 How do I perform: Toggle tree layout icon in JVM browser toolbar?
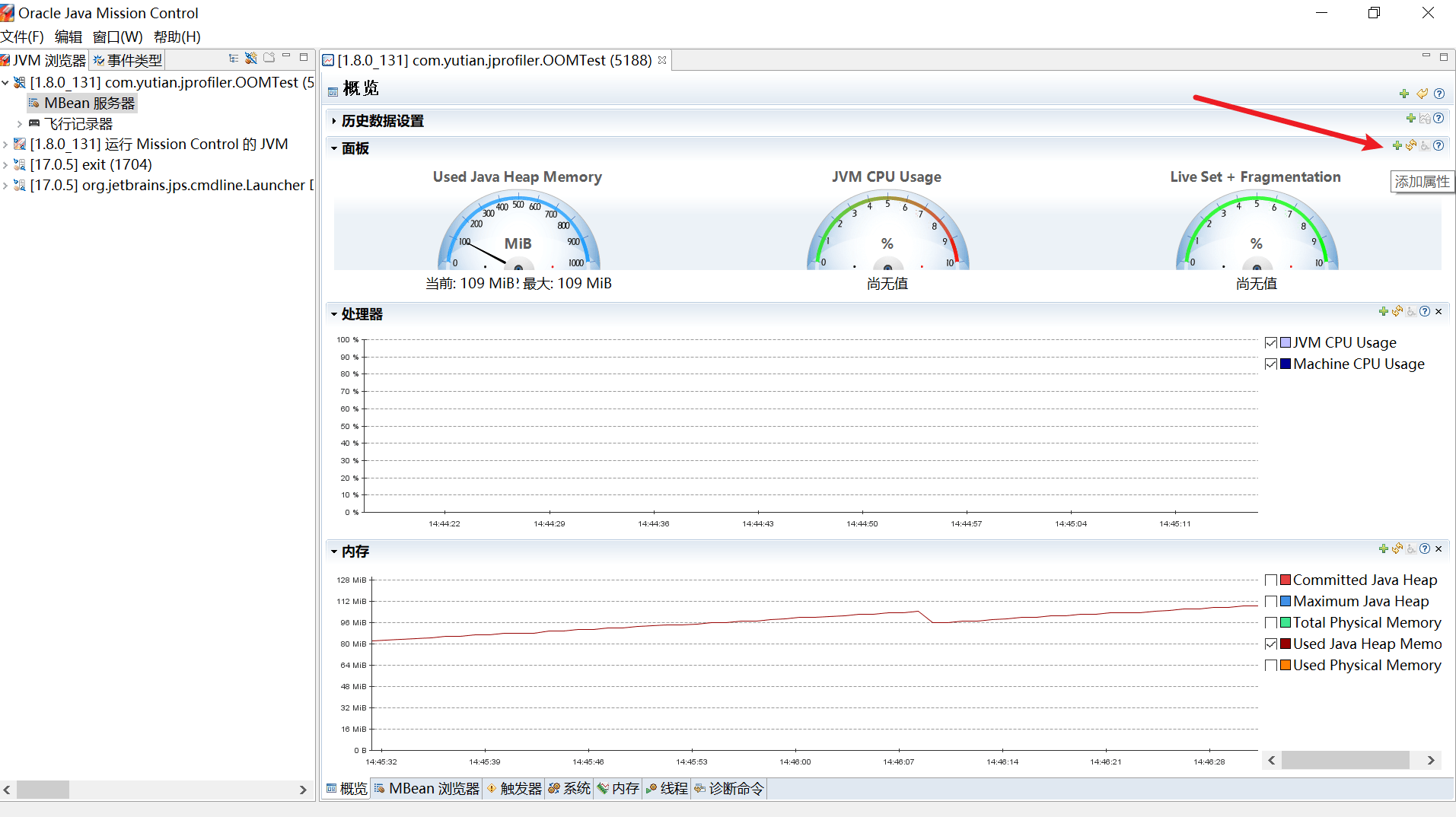(x=234, y=58)
